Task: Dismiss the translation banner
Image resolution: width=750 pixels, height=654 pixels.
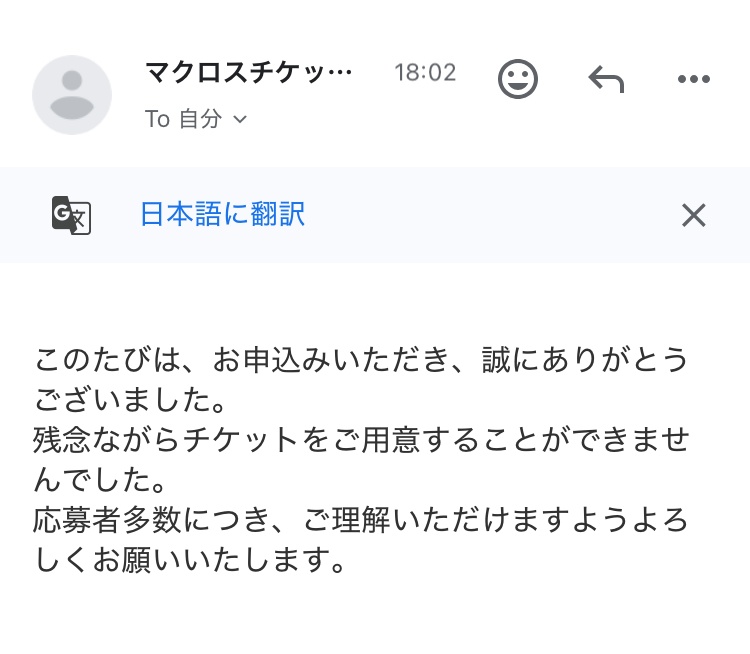Action: [693, 215]
